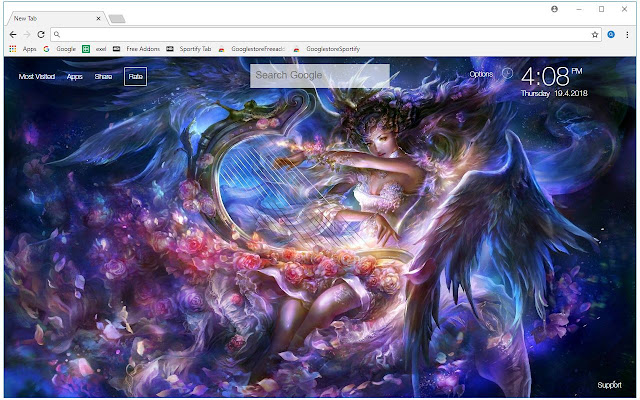This screenshot has width=640, height=400.
Task: Open Most Visited on the new tab page
Action: (x=37, y=76)
